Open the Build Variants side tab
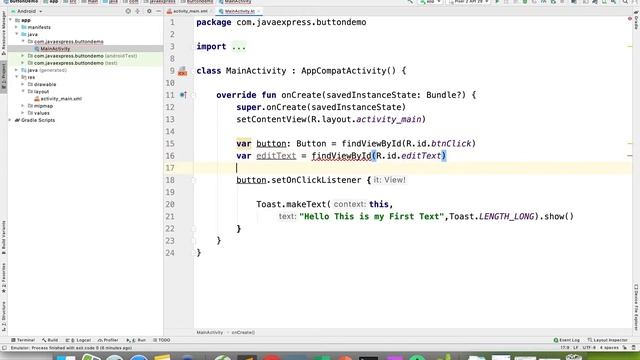This screenshot has width=640, height=360. point(3,238)
